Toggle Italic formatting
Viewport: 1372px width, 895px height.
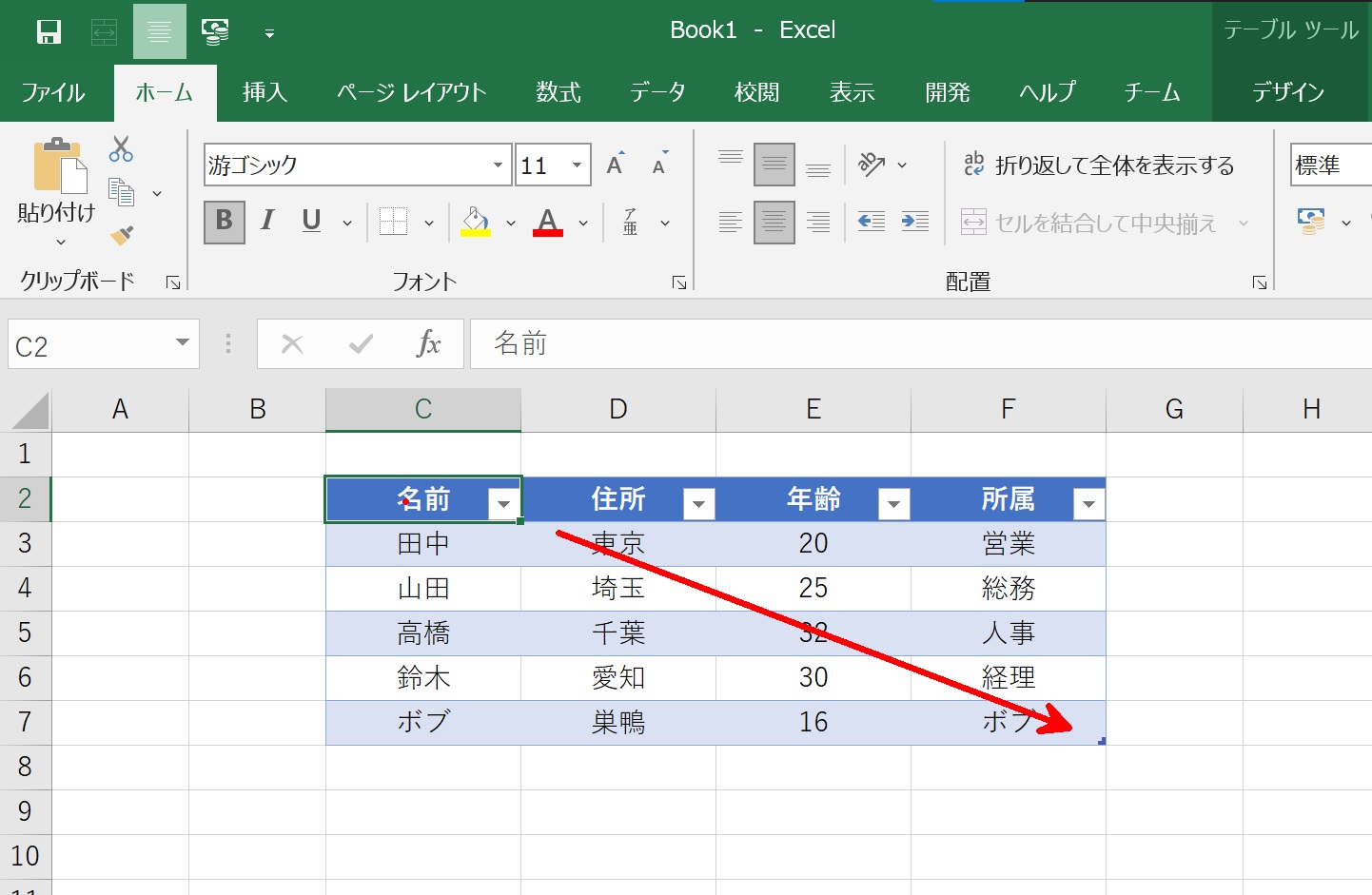click(267, 222)
